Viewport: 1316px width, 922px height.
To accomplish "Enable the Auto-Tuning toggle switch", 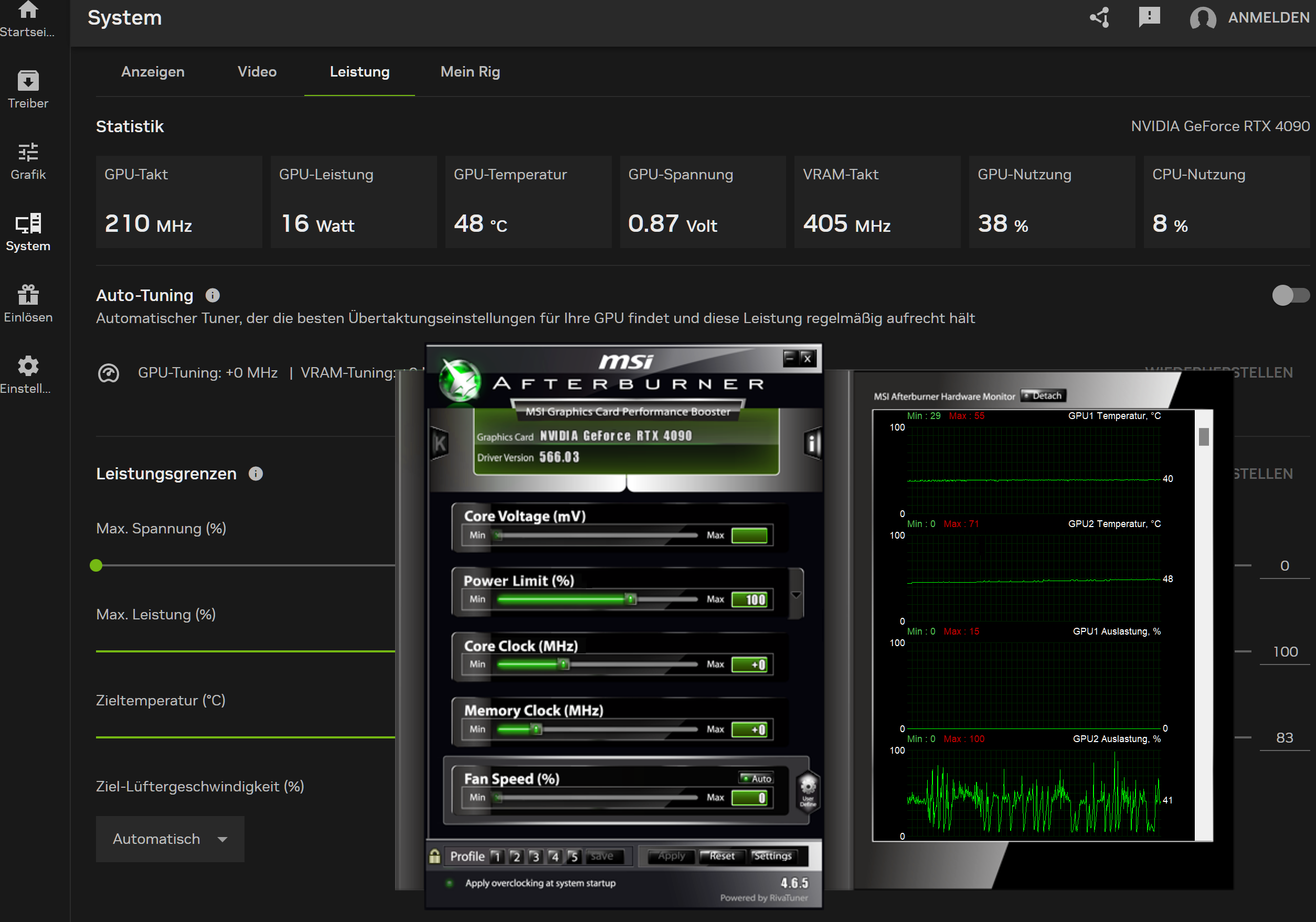I will pos(1290,295).
